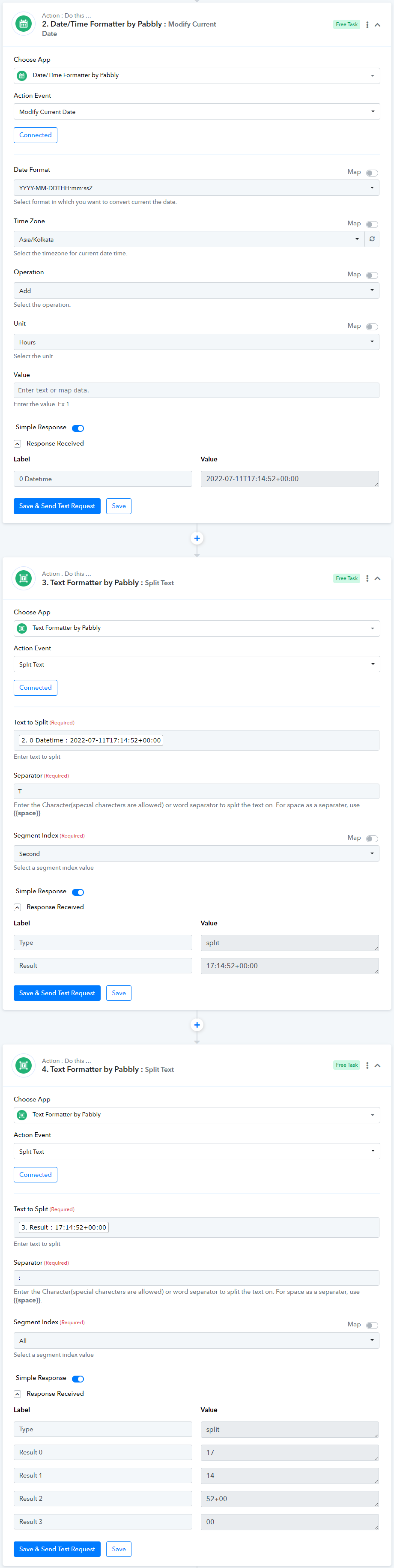The height and width of the screenshot is (1568, 394).
Task: Click Free Task badge in step 3
Action: [346, 578]
